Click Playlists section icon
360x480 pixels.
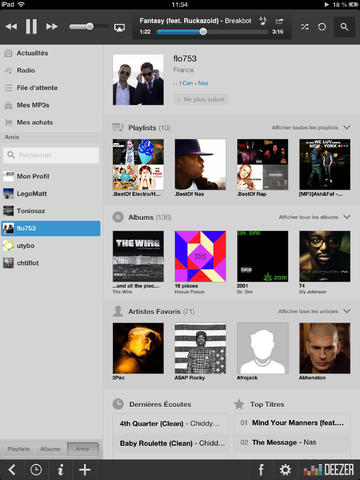tap(118, 127)
